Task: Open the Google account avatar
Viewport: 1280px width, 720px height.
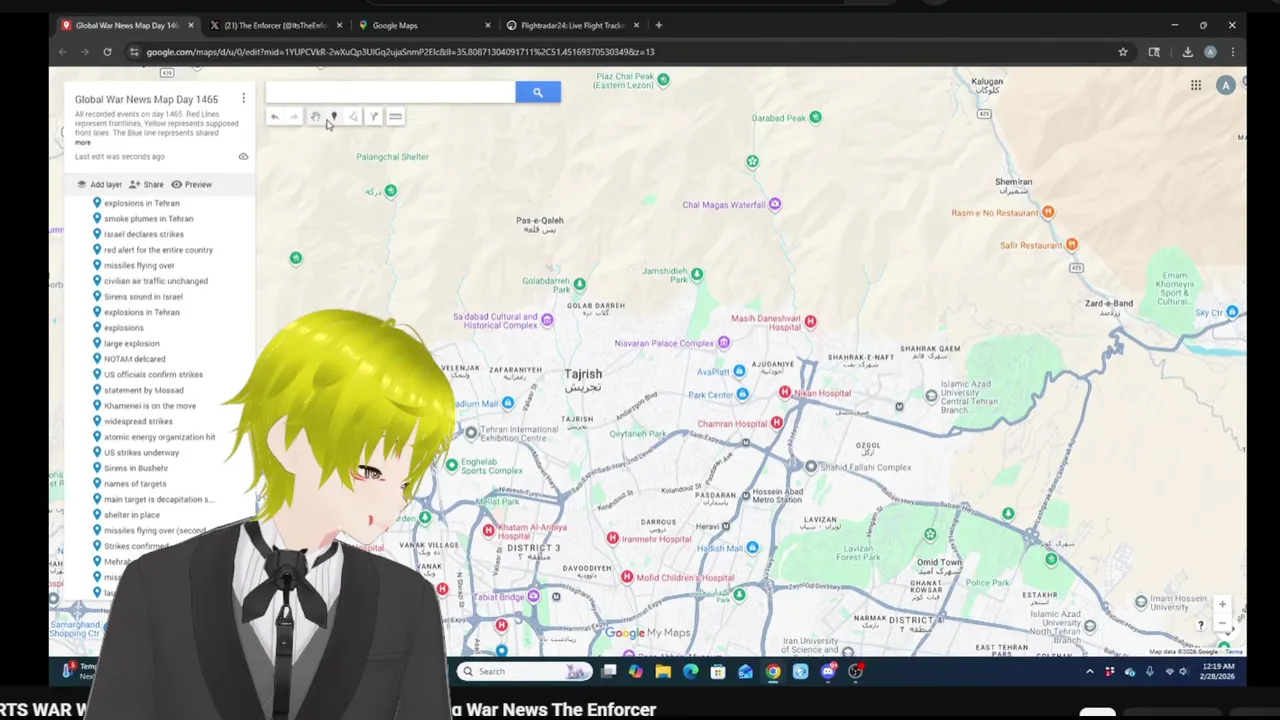Action: point(1226,86)
